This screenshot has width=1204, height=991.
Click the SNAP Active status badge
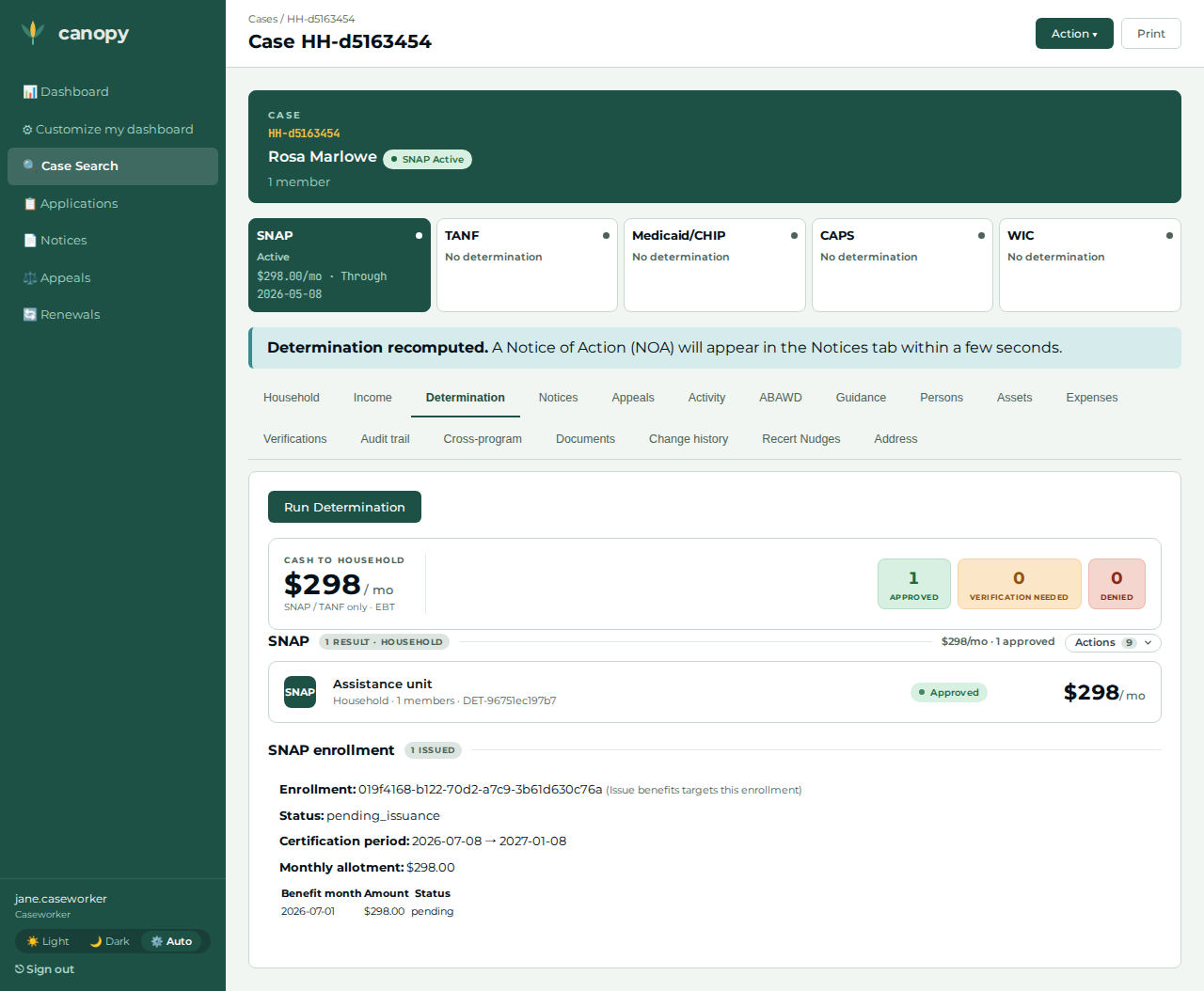click(427, 160)
